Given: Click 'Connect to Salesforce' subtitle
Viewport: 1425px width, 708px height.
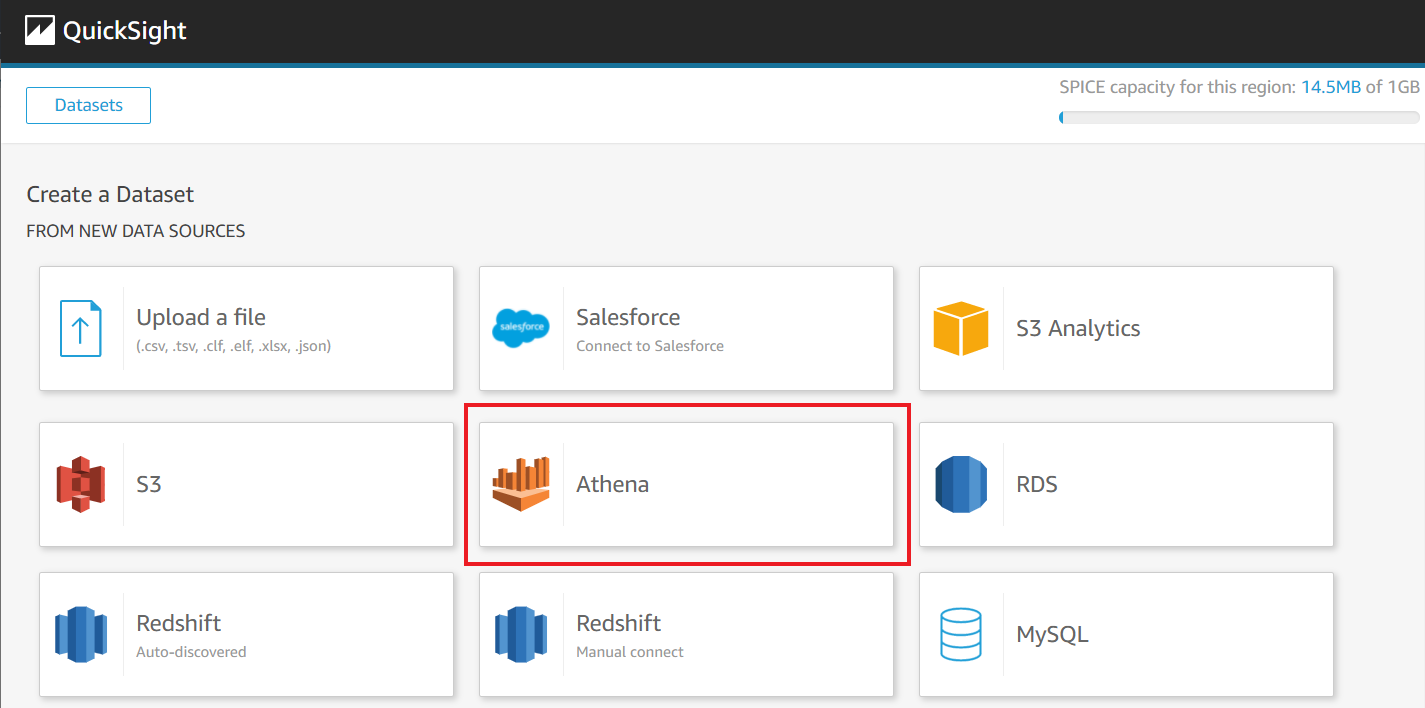Looking at the screenshot, I should pos(650,346).
